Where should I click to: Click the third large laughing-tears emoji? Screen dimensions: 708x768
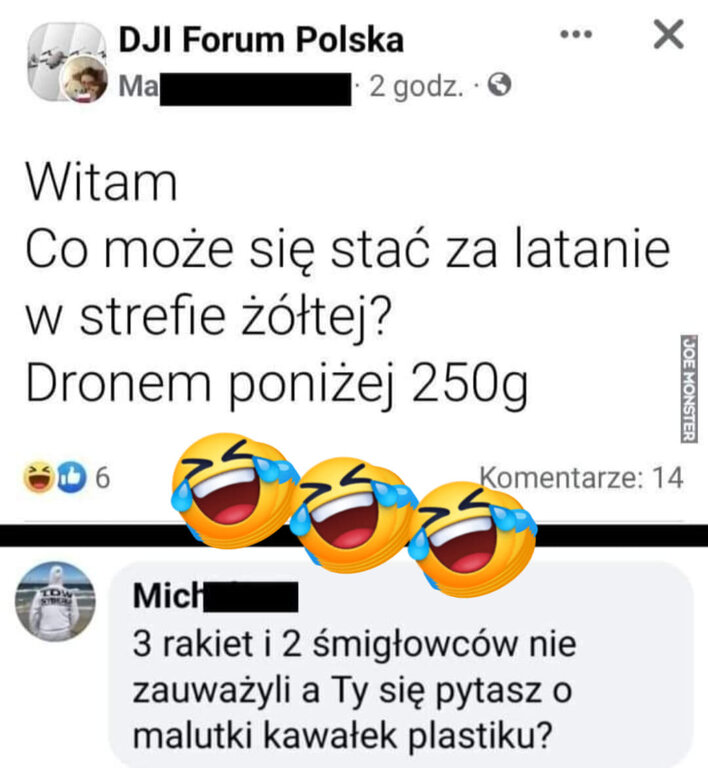click(x=473, y=538)
